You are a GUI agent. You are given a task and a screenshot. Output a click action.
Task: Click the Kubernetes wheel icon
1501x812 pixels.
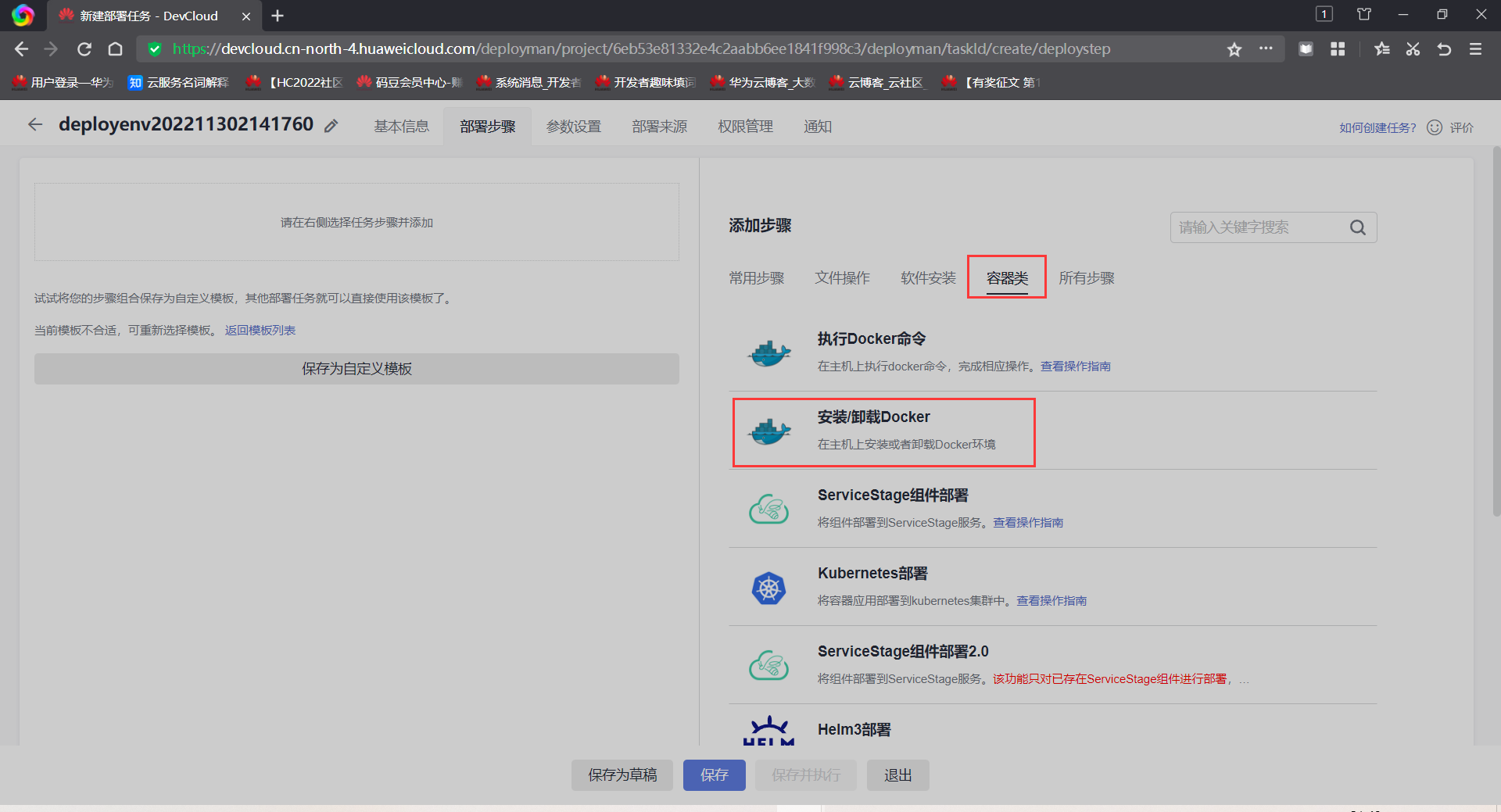[x=769, y=588]
